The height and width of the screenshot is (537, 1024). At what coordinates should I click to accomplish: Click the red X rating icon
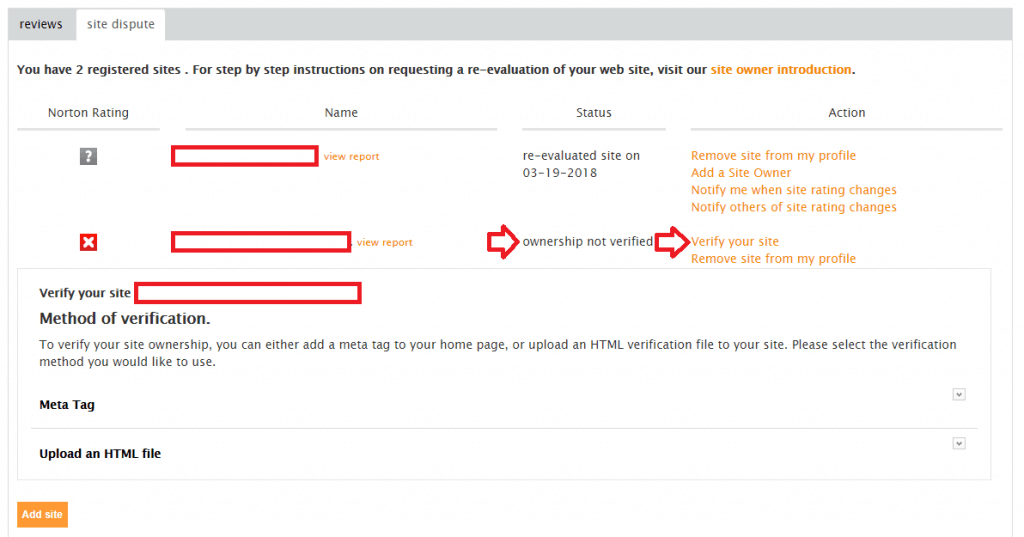88,242
